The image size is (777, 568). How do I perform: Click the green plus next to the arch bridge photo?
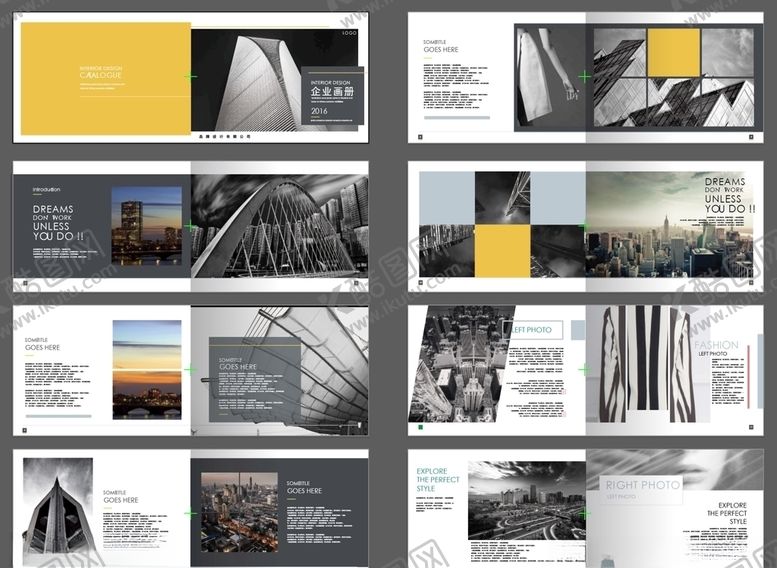(191, 226)
